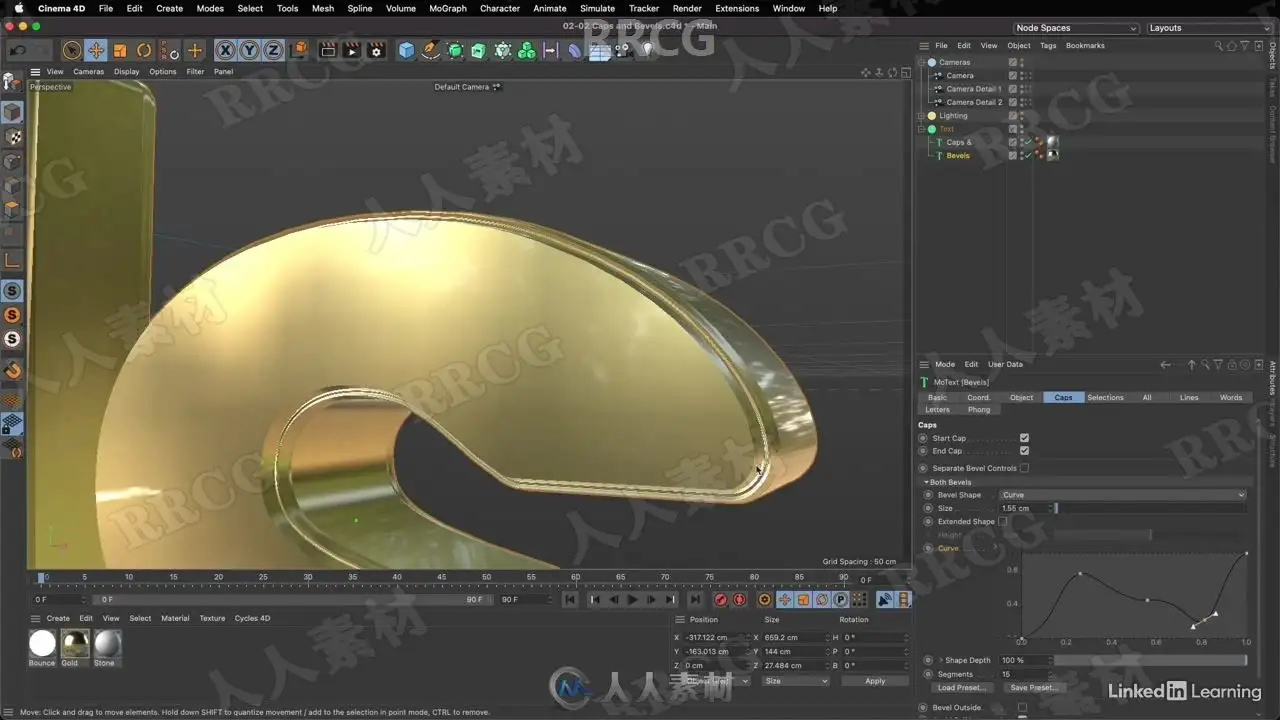This screenshot has width=1280, height=720.
Task: Select the Live Selection tool
Action: [x=72, y=50]
